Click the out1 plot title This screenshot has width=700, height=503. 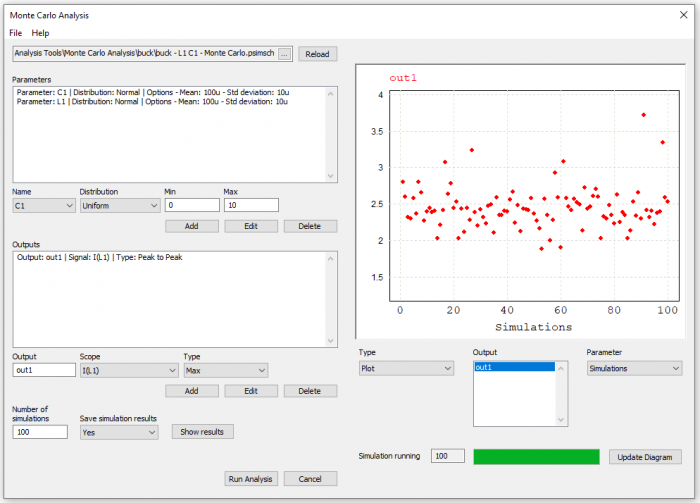click(403, 78)
